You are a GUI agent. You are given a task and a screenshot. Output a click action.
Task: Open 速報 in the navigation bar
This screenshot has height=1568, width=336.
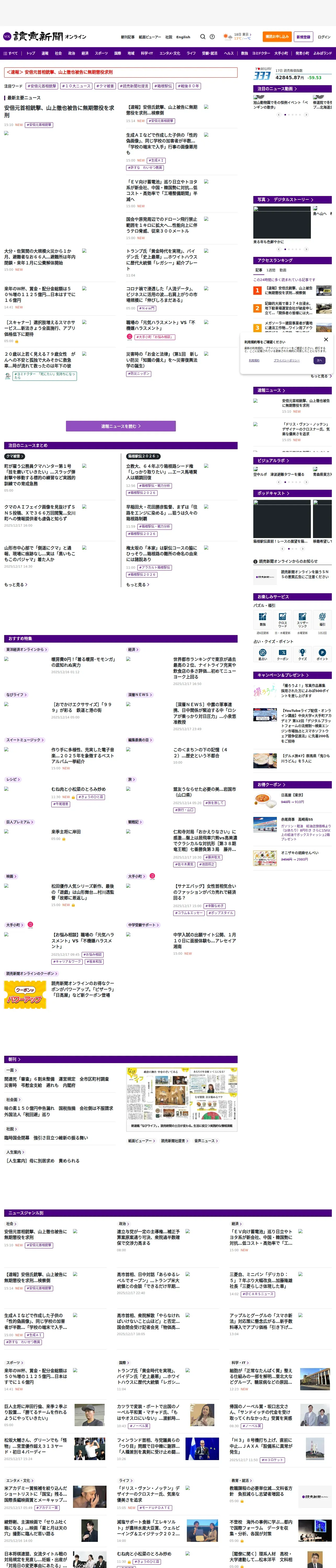[x=44, y=54]
